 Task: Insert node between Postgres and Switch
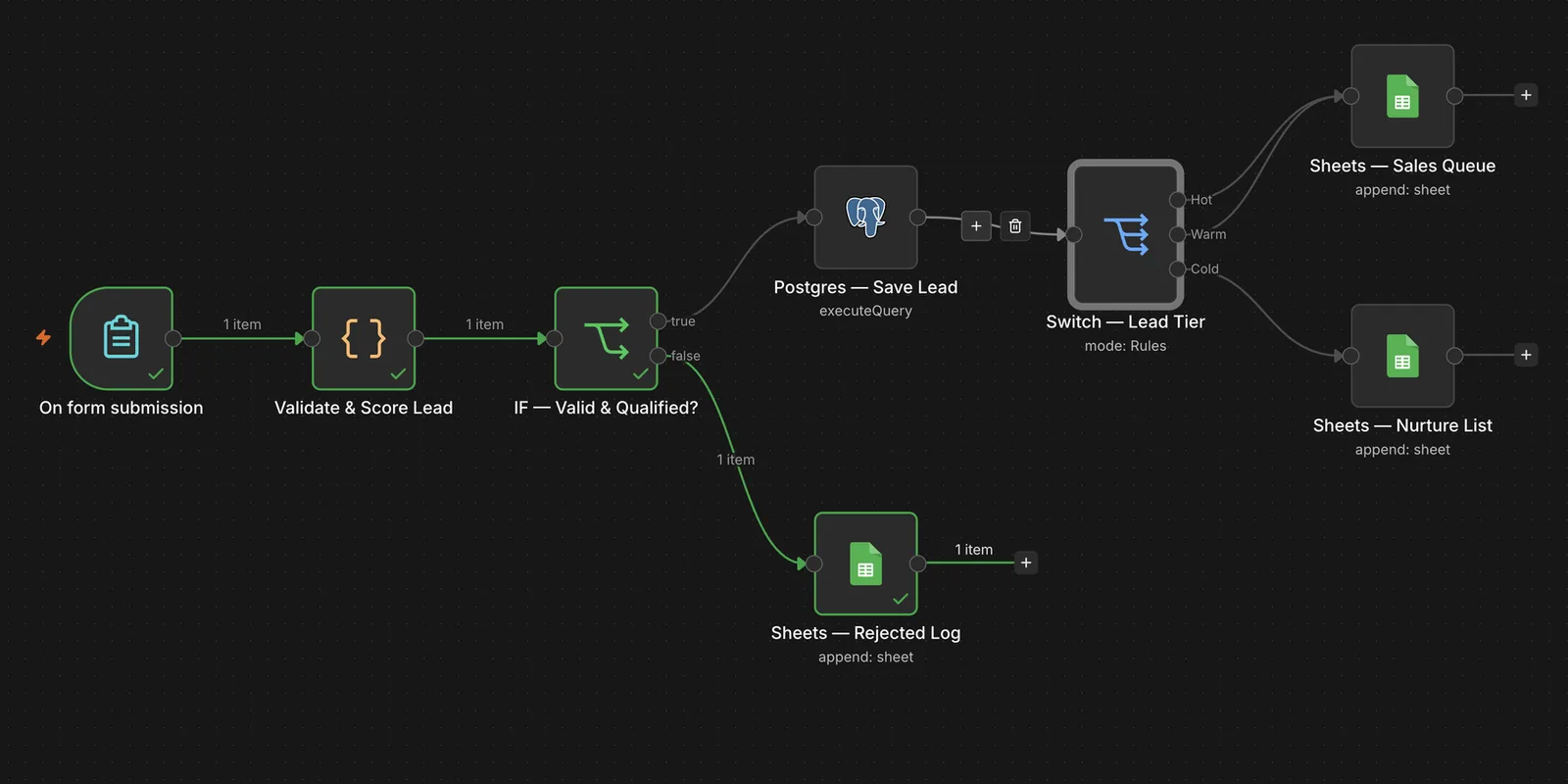[x=976, y=226]
